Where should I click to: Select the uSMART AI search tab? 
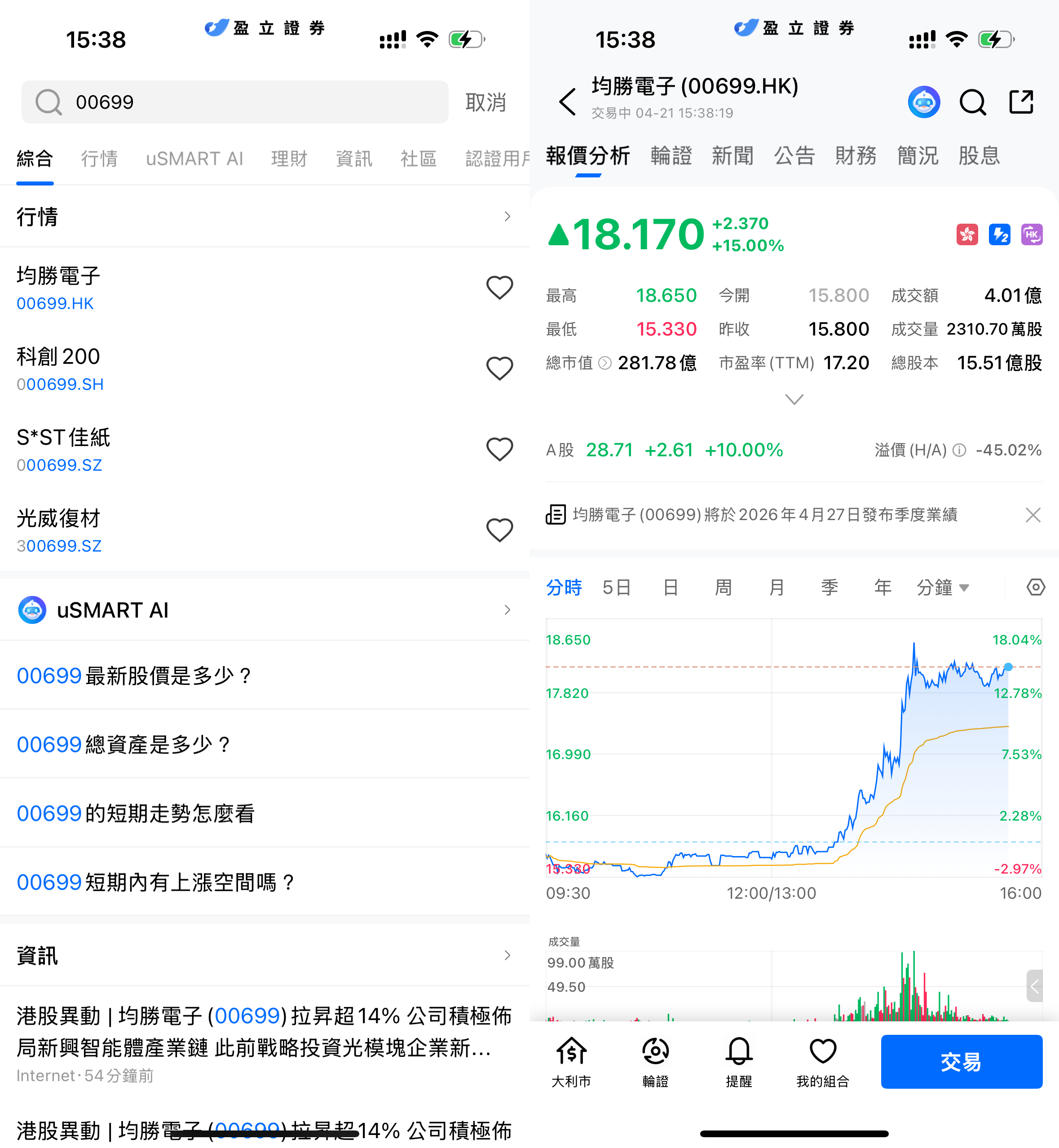coord(194,159)
